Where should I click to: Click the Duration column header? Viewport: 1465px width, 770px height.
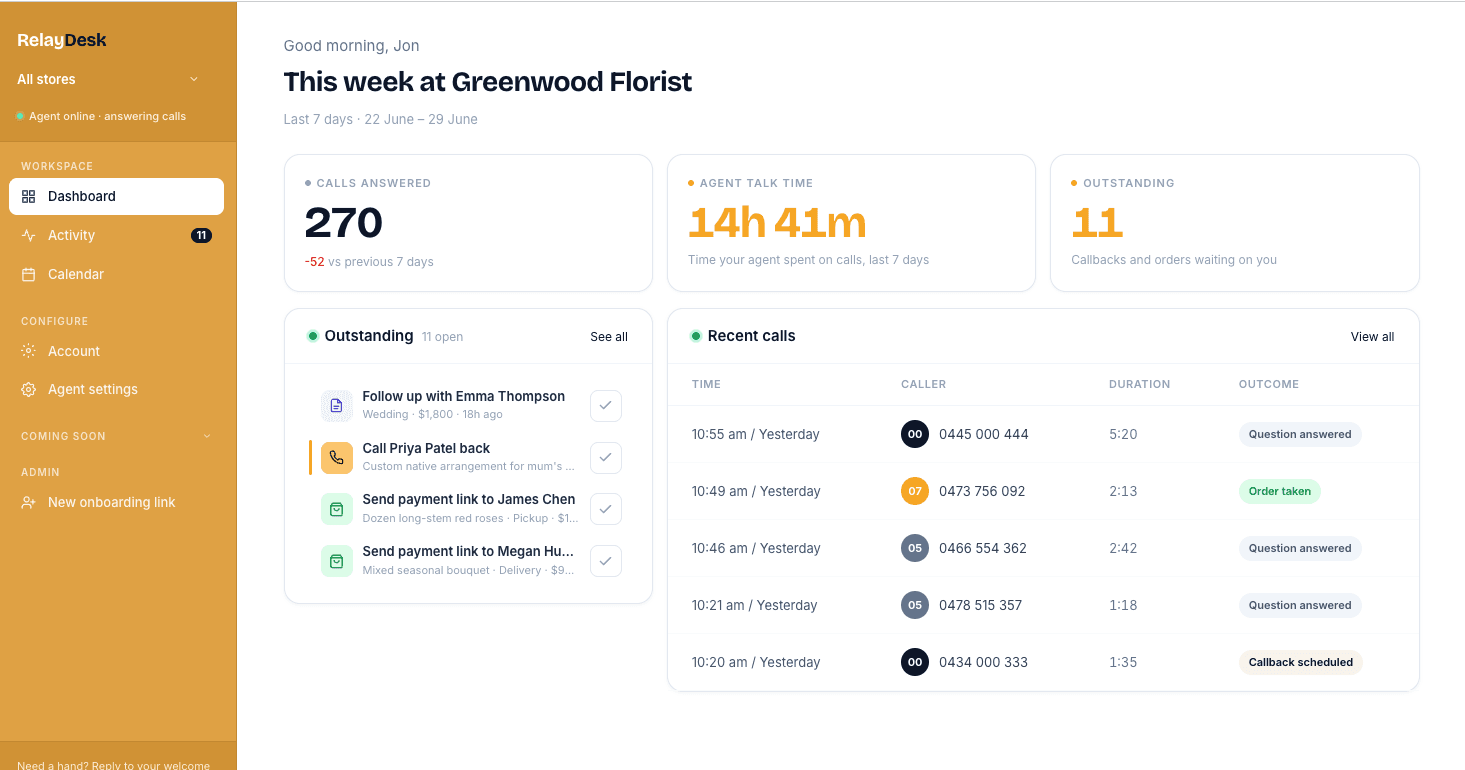click(x=1139, y=384)
